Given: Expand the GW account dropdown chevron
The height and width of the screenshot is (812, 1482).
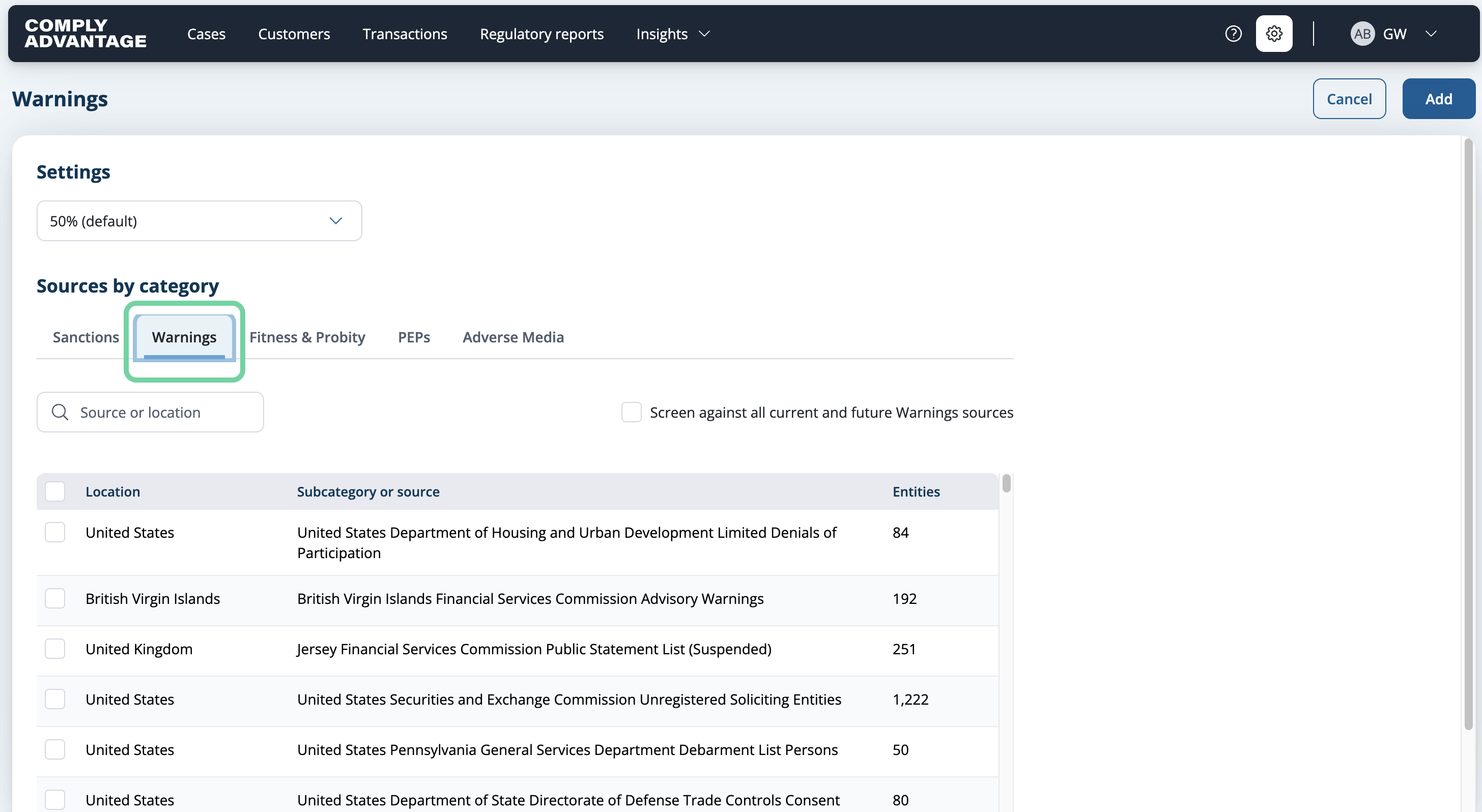Looking at the screenshot, I should coord(1431,34).
